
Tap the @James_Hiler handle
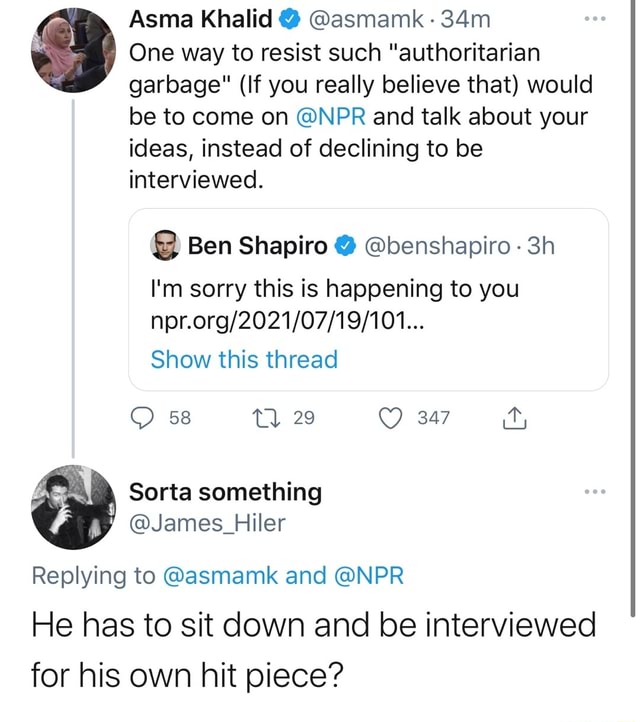click(207, 523)
